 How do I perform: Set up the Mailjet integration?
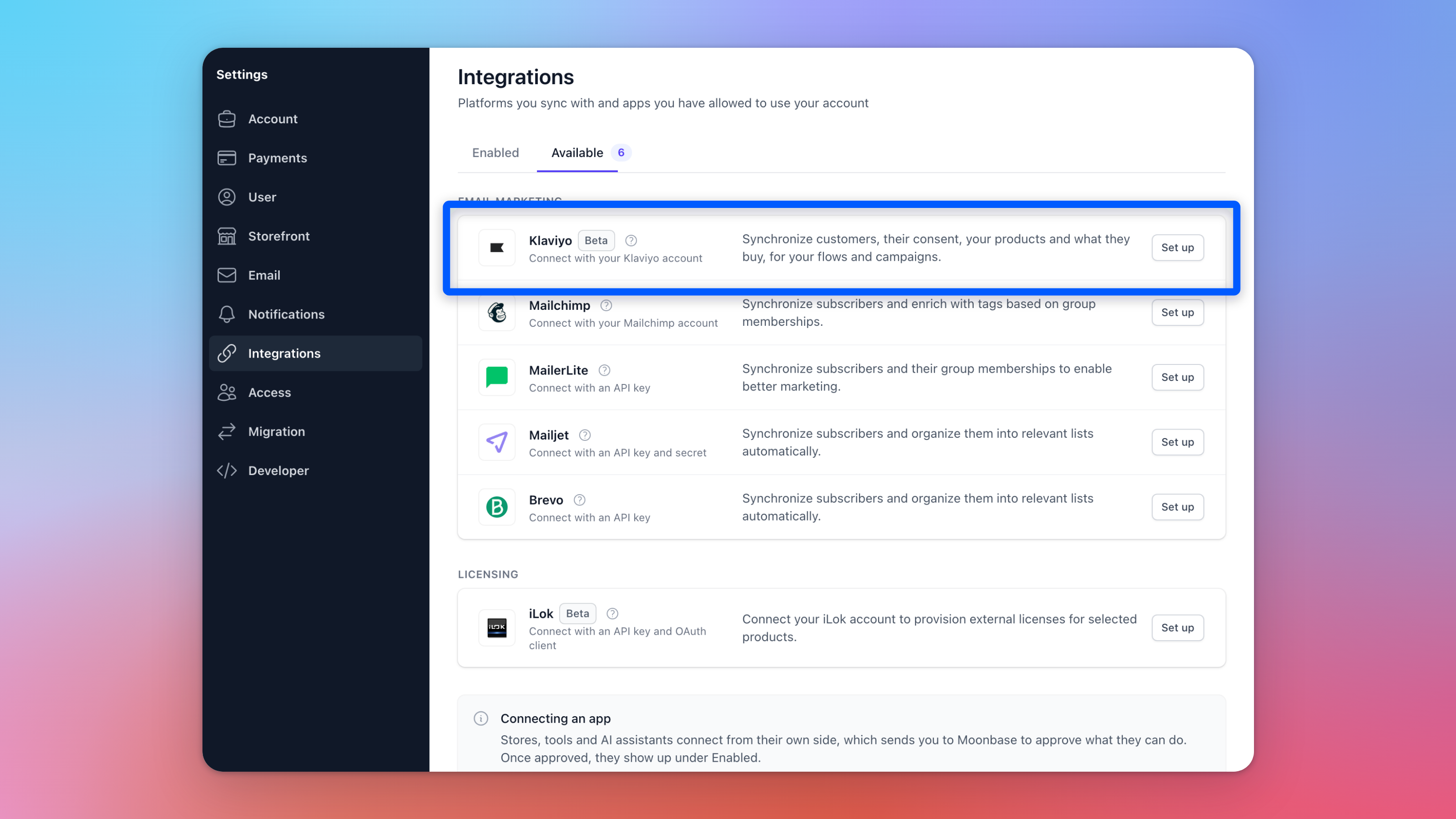(1178, 442)
